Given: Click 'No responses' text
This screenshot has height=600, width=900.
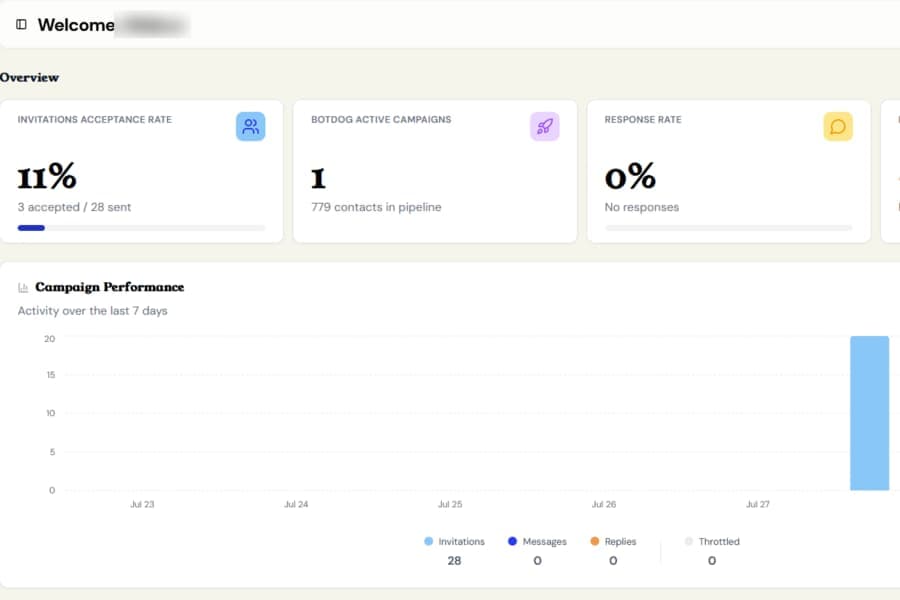Looking at the screenshot, I should pyautogui.click(x=642, y=207).
